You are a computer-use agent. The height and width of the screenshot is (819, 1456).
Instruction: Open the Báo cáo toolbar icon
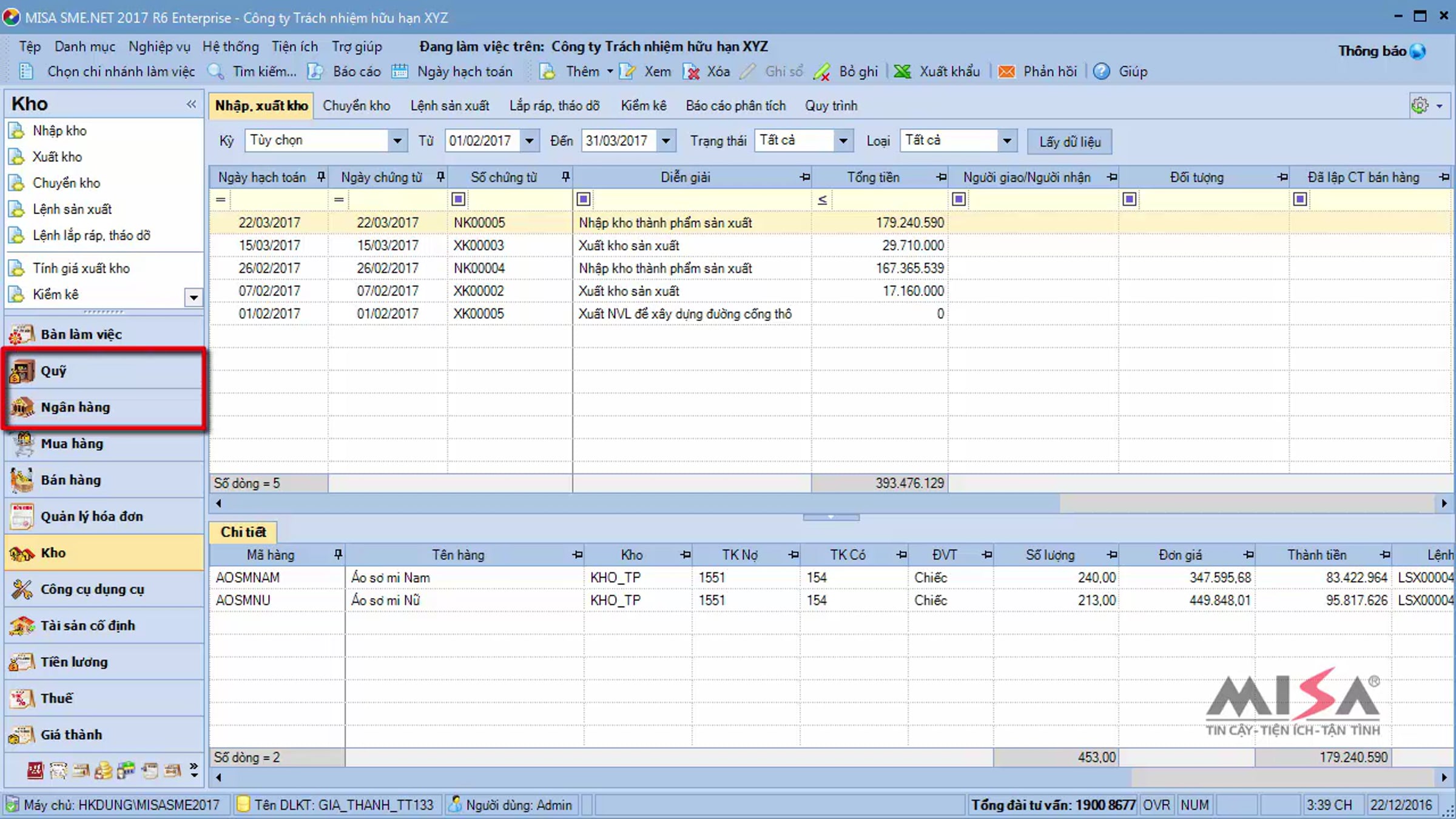click(x=315, y=72)
